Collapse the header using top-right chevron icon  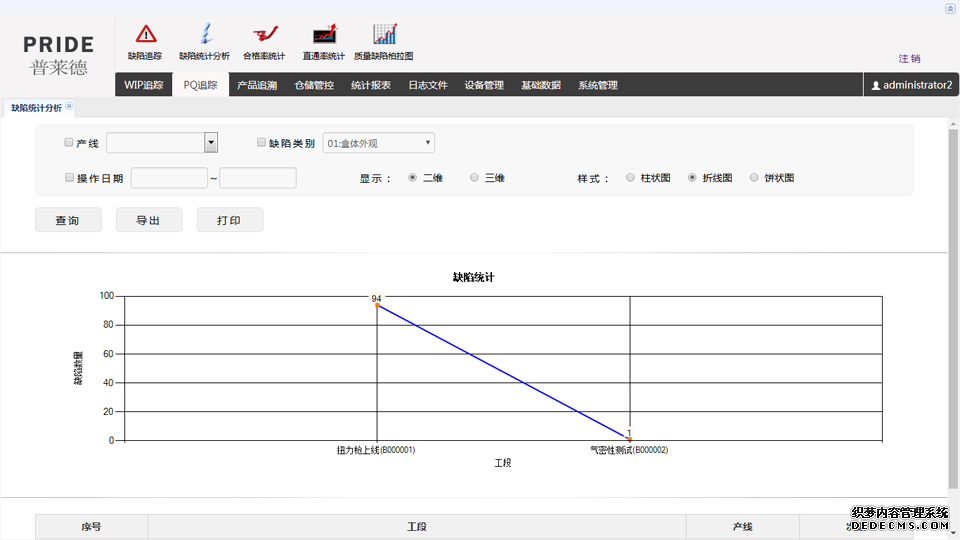(x=950, y=8)
